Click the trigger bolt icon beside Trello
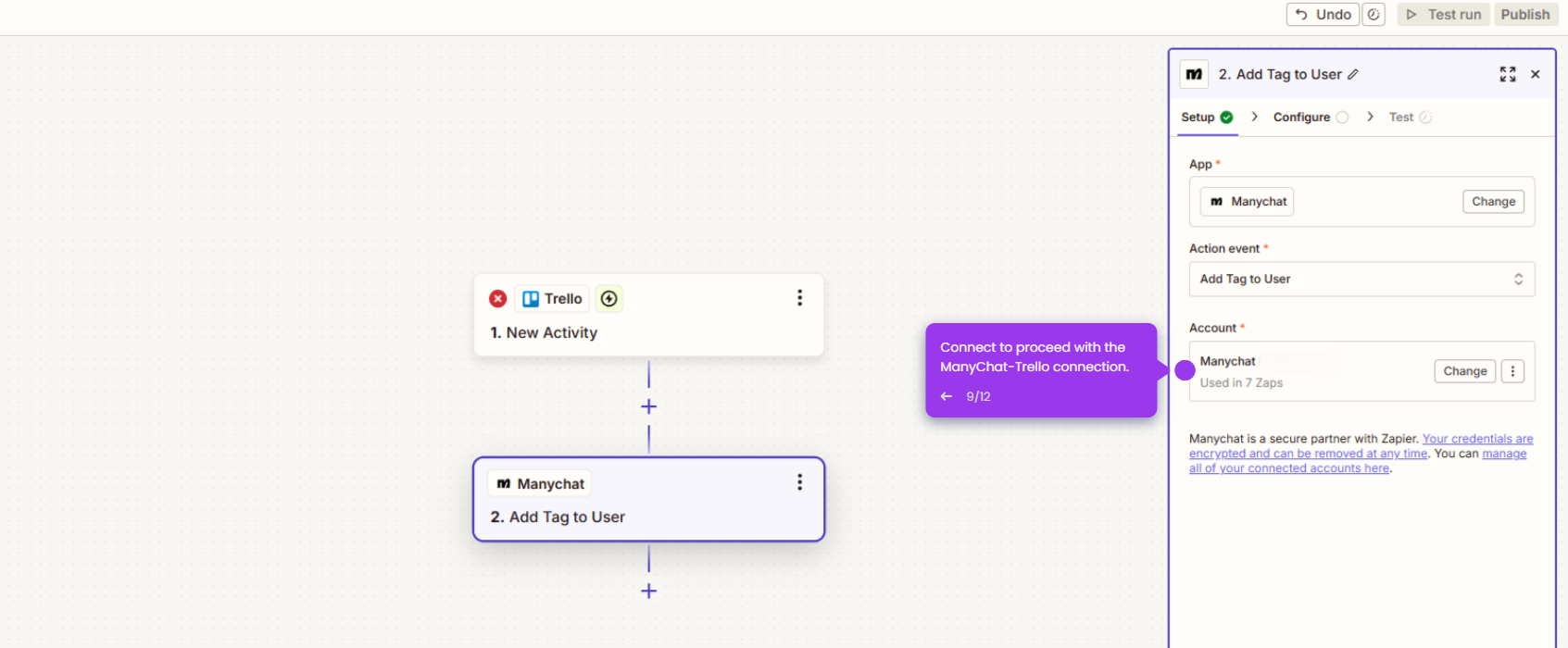This screenshot has width=1568, height=648. point(608,299)
